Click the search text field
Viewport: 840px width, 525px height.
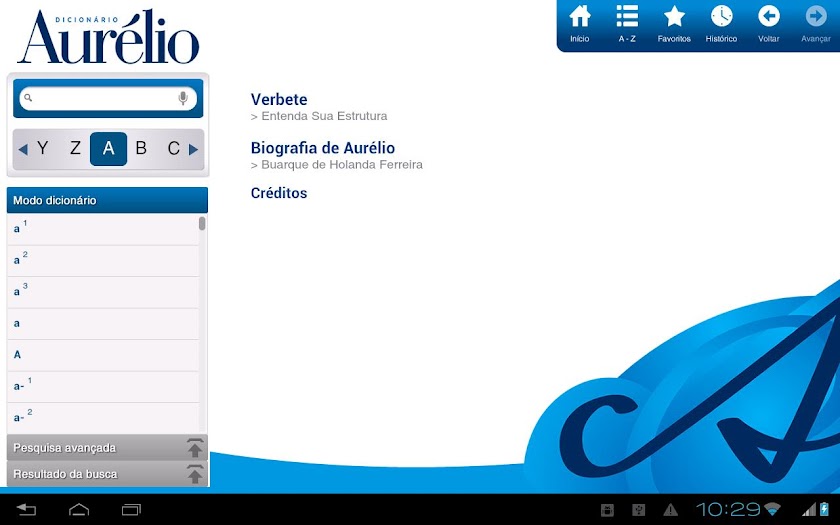pos(108,99)
